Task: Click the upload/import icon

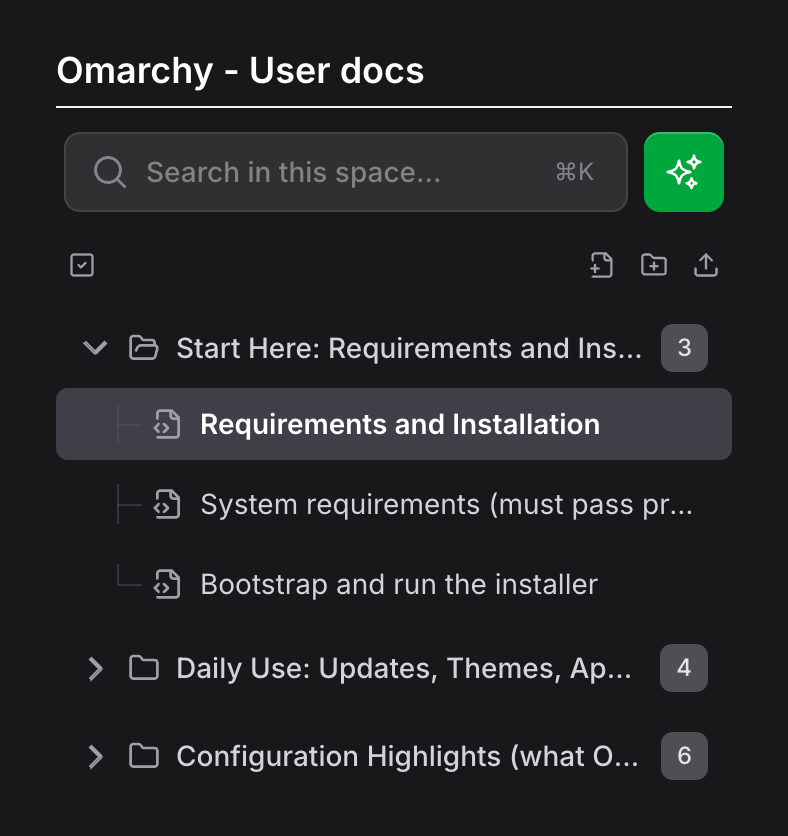Action: coord(706,265)
